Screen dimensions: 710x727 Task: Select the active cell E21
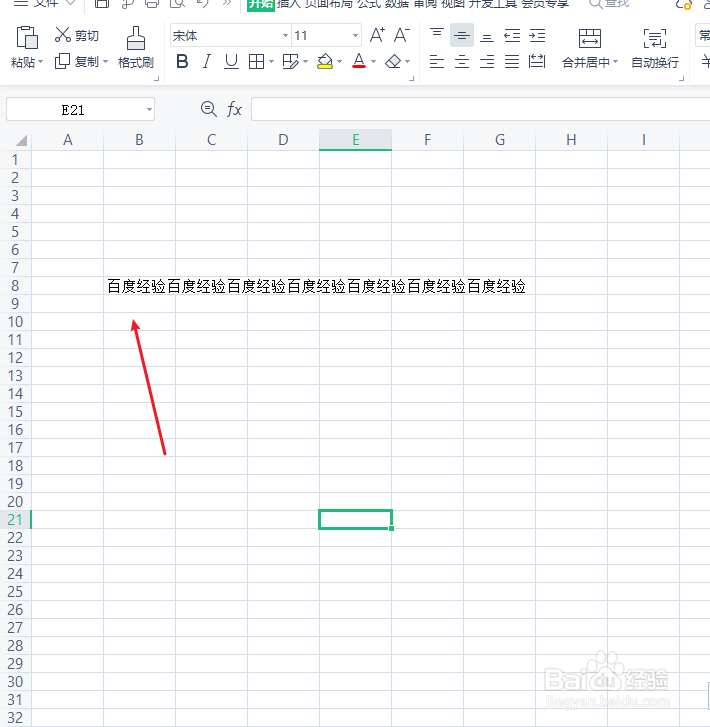(355, 519)
